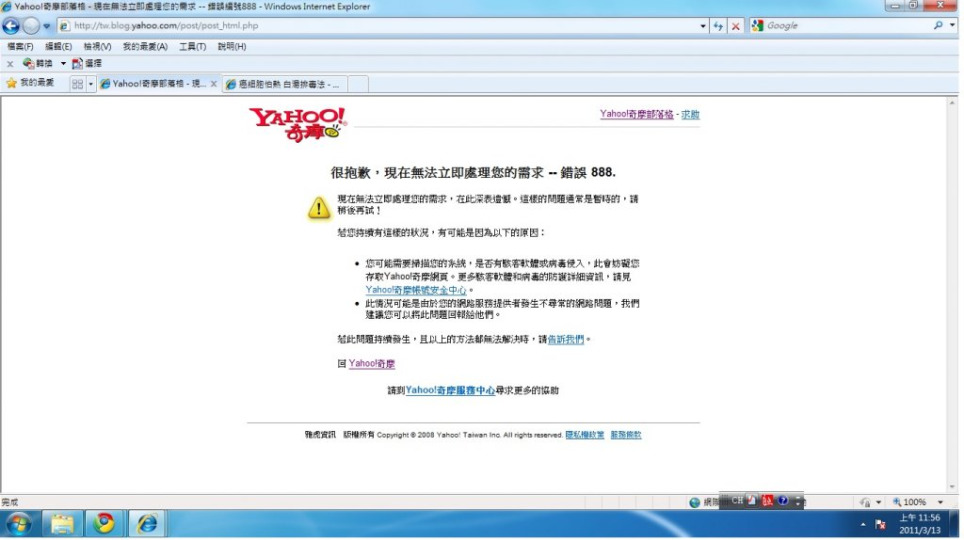This screenshot has height=540, width=964.
Task: Click the Refresh icon beside address bar
Action: (x=718, y=26)
